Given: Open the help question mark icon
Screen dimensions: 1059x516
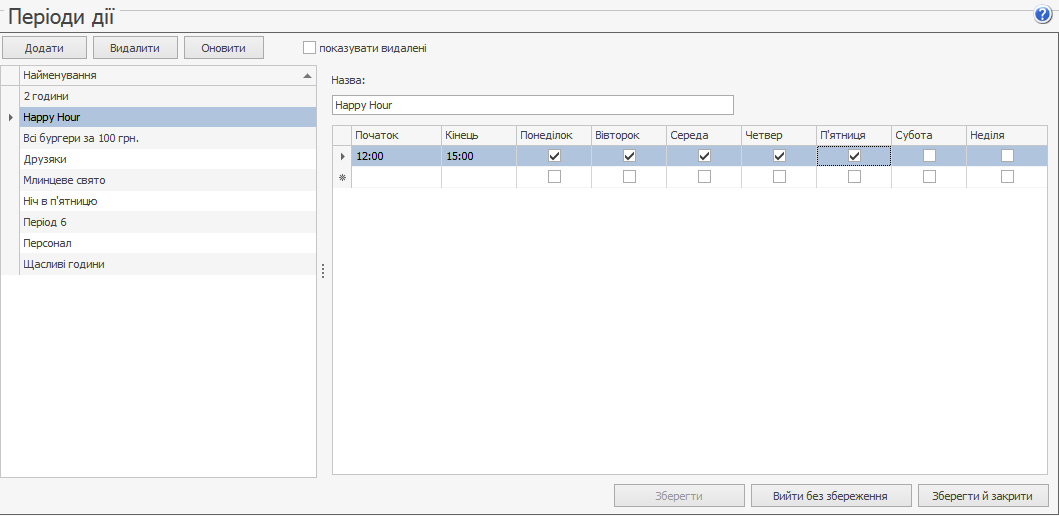Looking at the screenshot, I should click(x=1043, y=14).
